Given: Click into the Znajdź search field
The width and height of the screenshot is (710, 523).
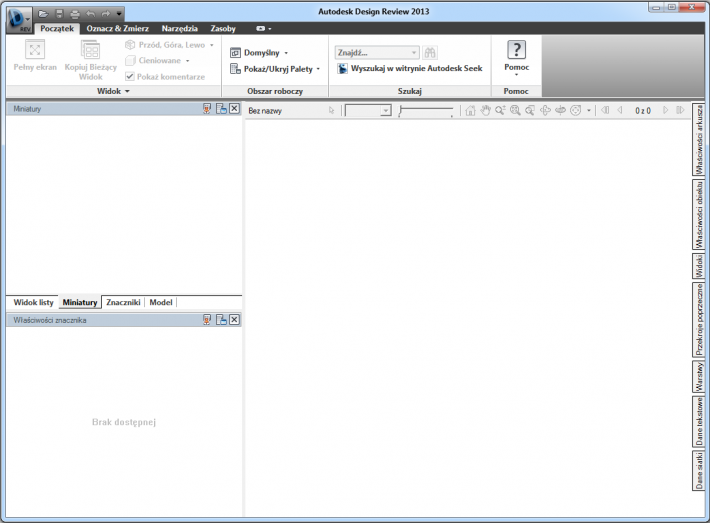Looking at the screenshot, I should coord(372,53).
